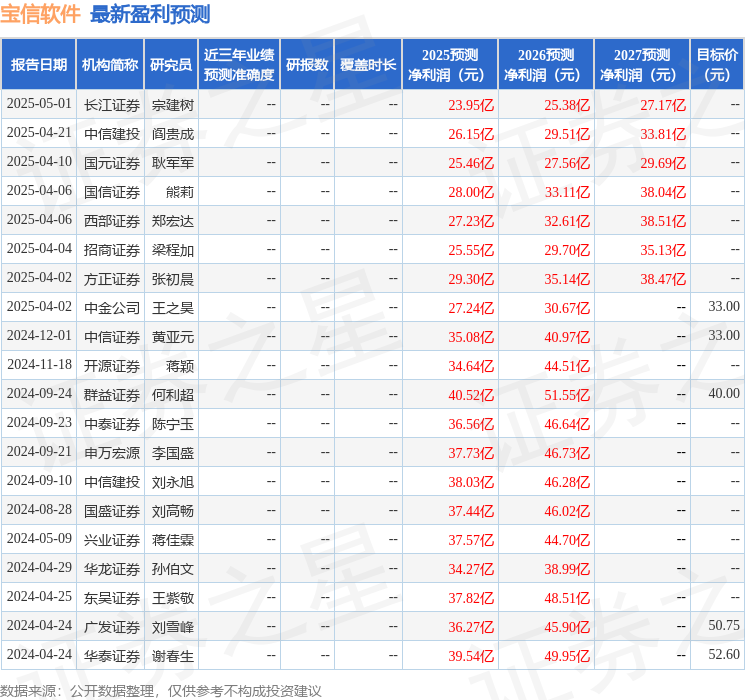The height and width of the screenshot is (700, 745).
Task: Click the 2027预测净利润 column header
Action: [x=642, y=65]
